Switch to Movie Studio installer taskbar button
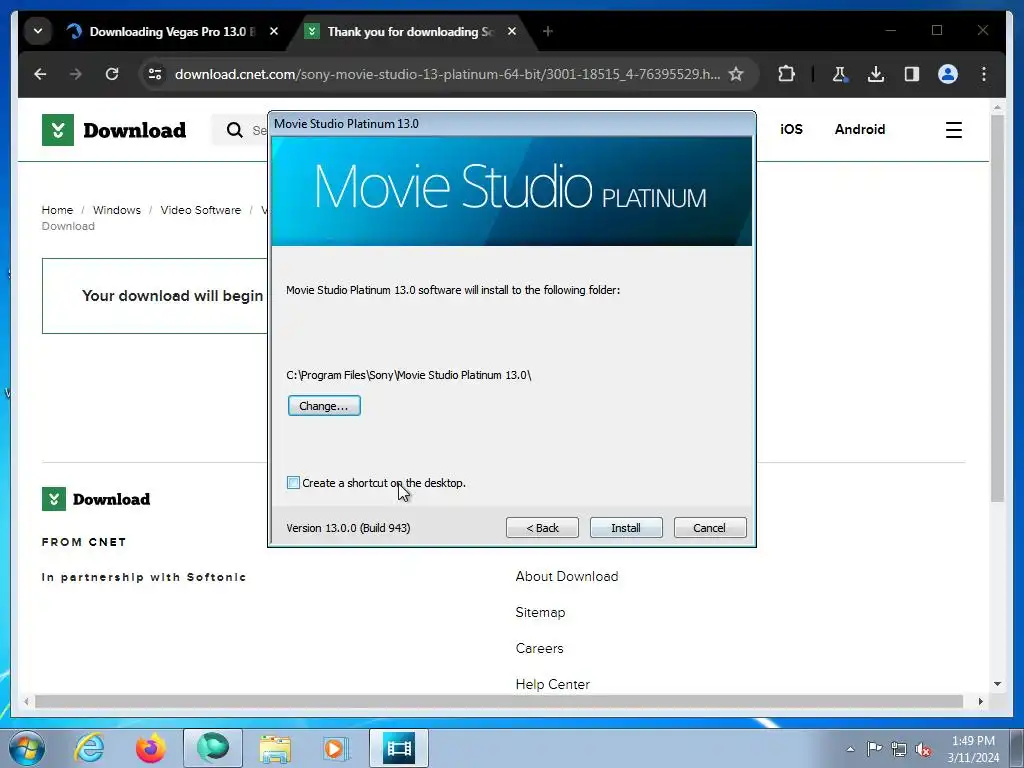Image resolution: width=1024 pixels, height=768 pixels. tap(399, 748)
